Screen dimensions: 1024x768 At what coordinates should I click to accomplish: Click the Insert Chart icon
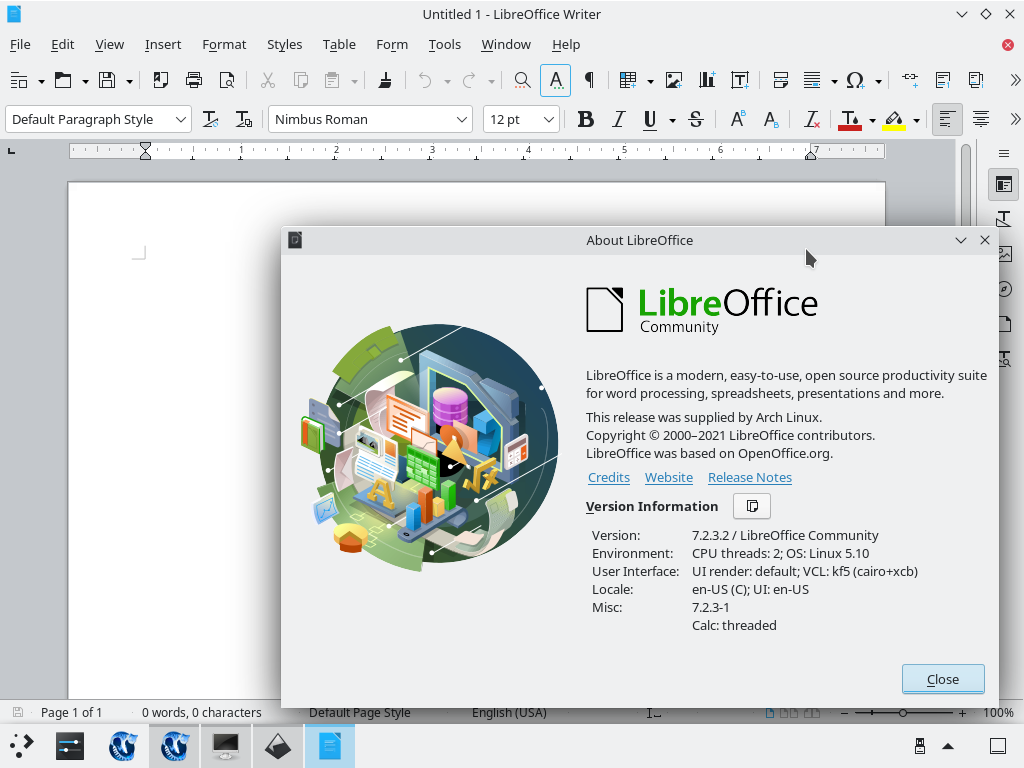click(707, 80)
